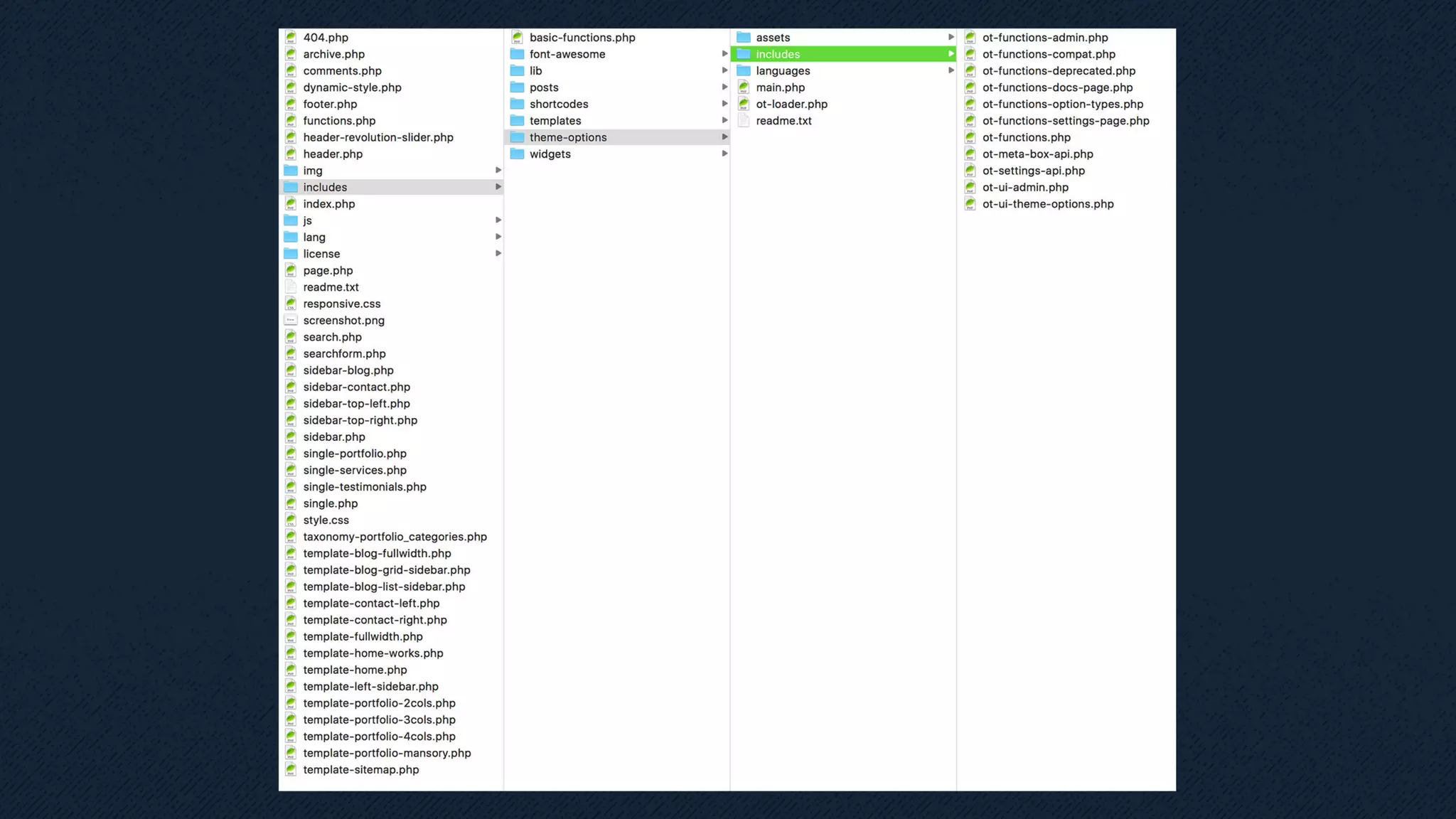Expand the widgets folder arrow
The width and height of the screenshot is (1456, 819).
[x=724, y=154]
